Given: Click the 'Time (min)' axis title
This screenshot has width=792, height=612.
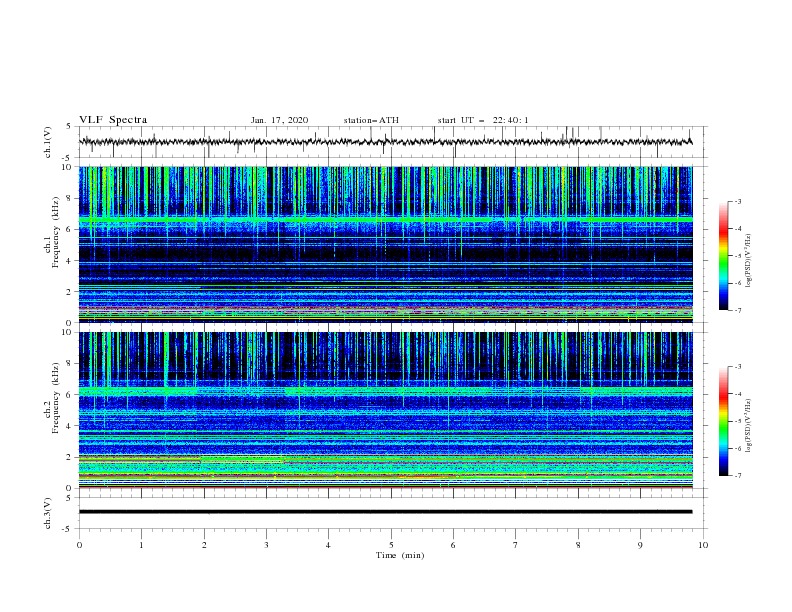Looking at the screenshot, I should point(400,555).
